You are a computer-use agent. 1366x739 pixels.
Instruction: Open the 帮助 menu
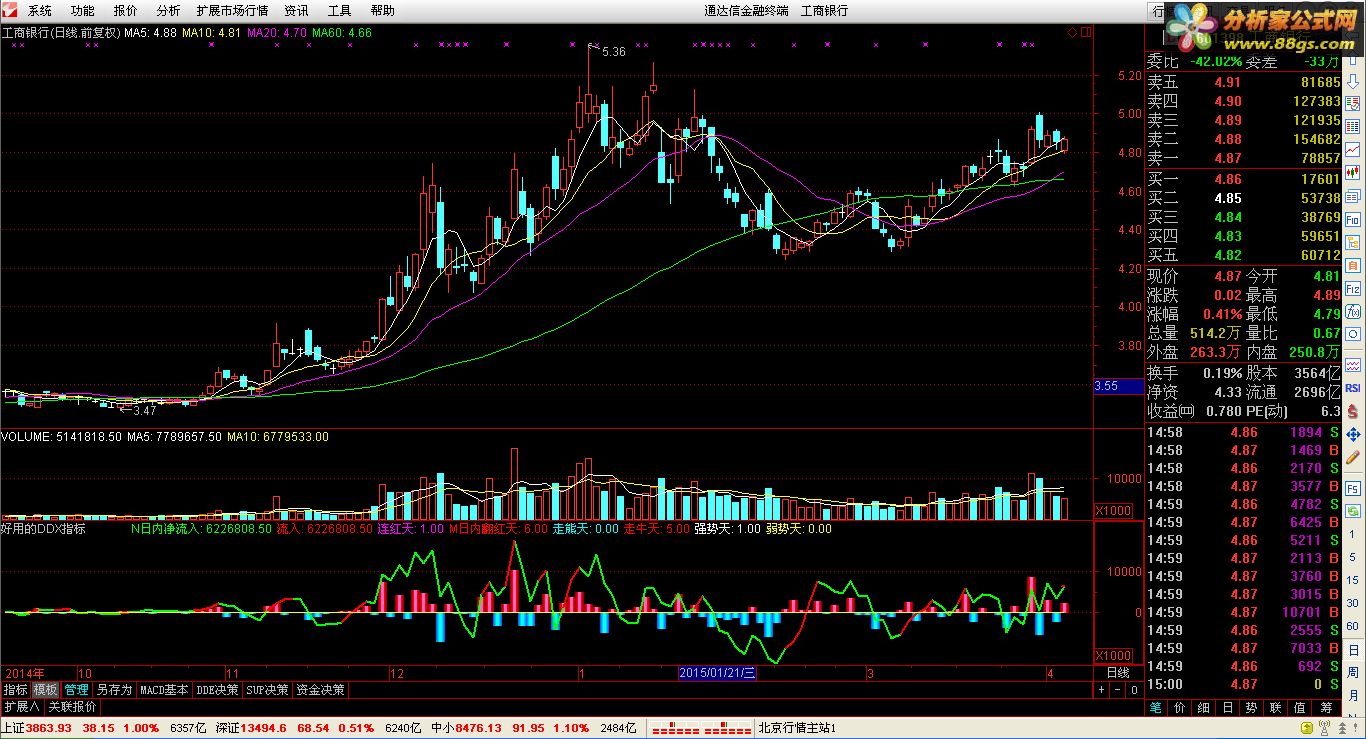pyautogui.click(x=382, y=10)
